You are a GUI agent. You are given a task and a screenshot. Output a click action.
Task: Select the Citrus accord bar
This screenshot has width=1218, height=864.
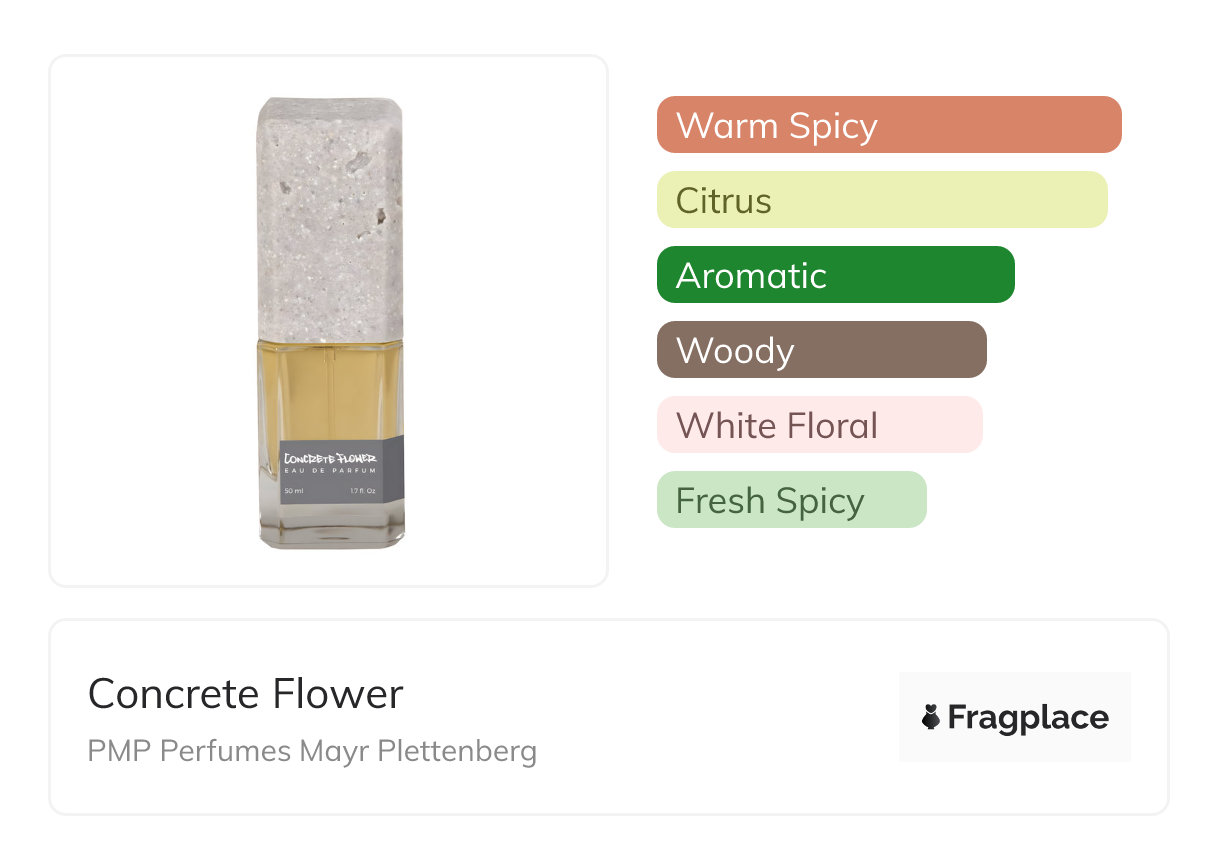(881, 200)
